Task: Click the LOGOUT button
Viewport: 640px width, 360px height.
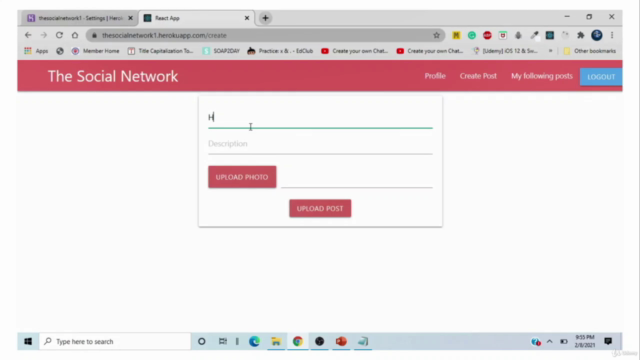Action: (x=601, y=77)
